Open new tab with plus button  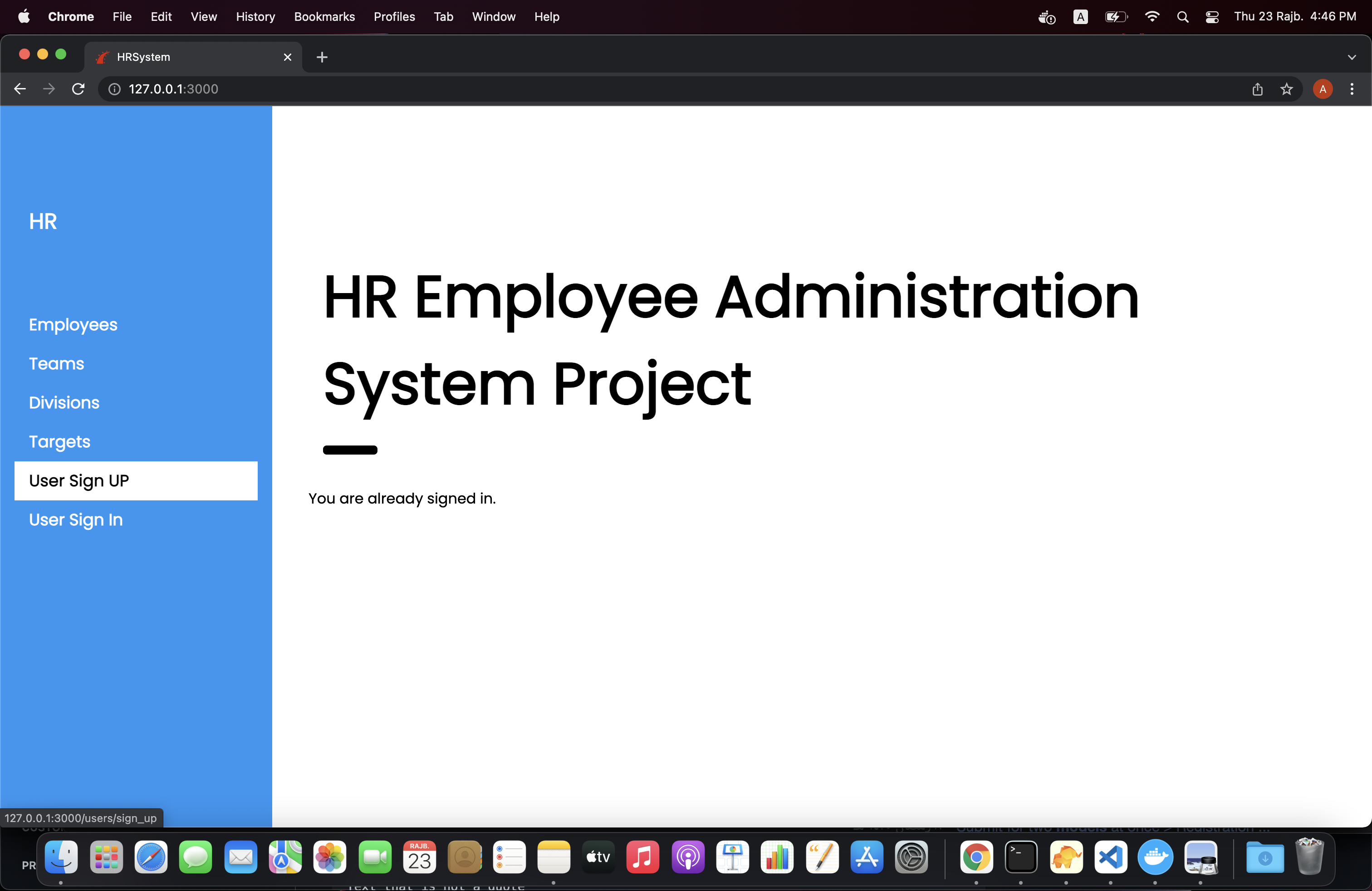pos(322,57)
